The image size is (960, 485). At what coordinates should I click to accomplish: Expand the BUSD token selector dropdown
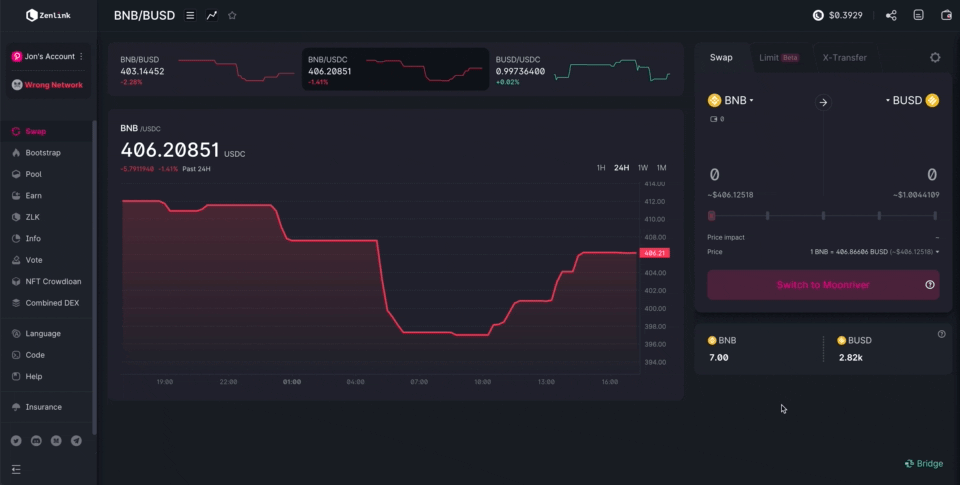[912, 100]
